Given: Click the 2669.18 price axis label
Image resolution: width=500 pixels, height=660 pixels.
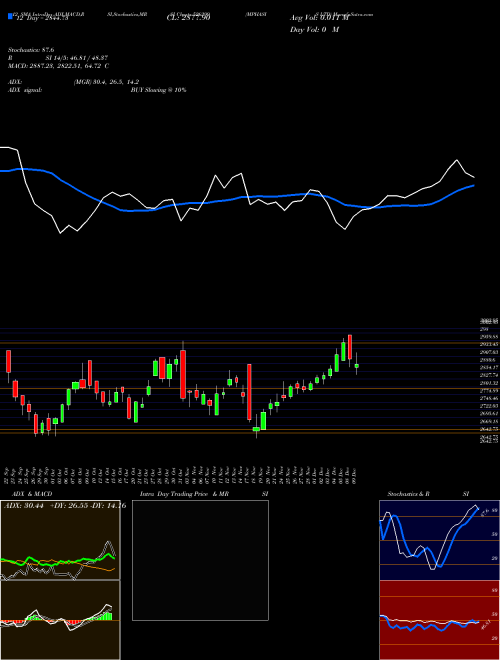Looking at the screenshot, I should pos(489,421).
